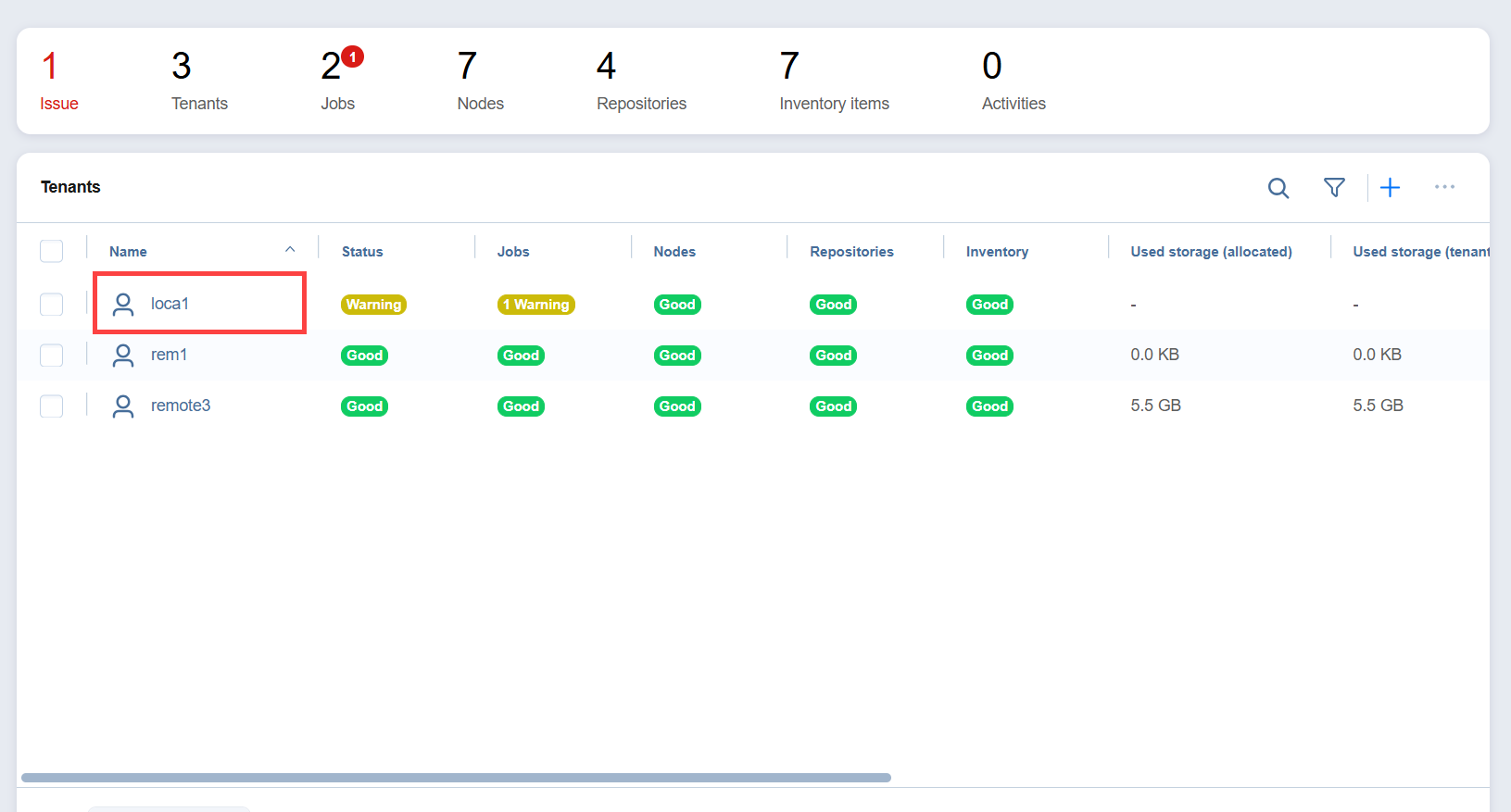Click the filter funnel icon
Screen dimensions: 1511x812
click(x=1334, y=188)
